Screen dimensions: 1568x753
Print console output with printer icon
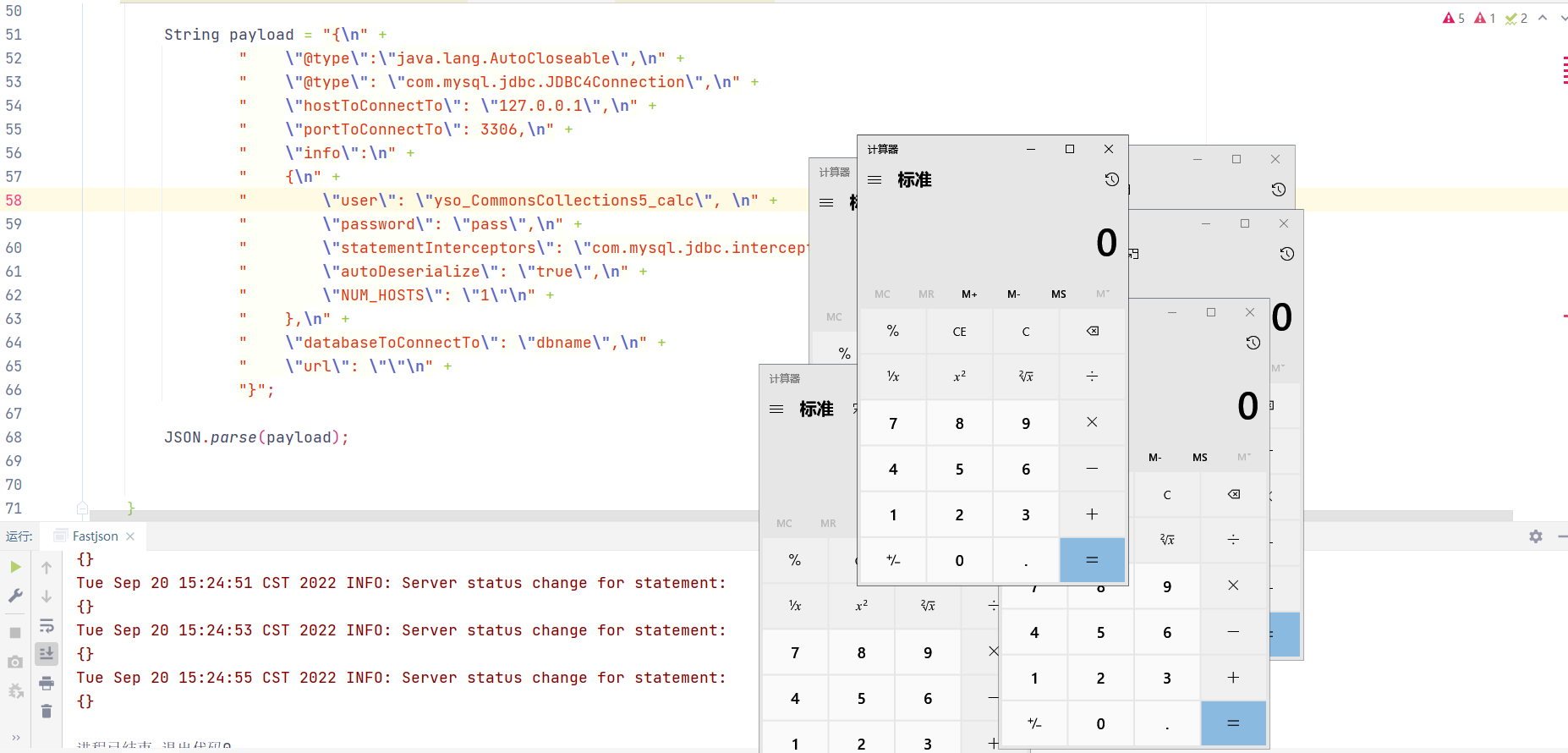click(x=47, y=683)
